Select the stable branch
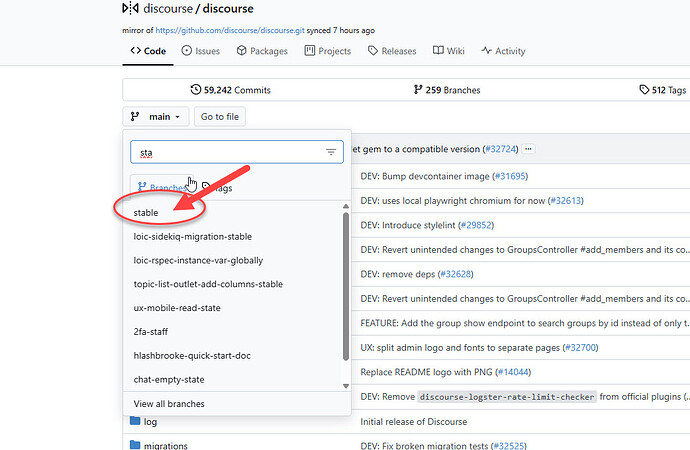Viewport: 690px width, 450px height. [146, 213]
